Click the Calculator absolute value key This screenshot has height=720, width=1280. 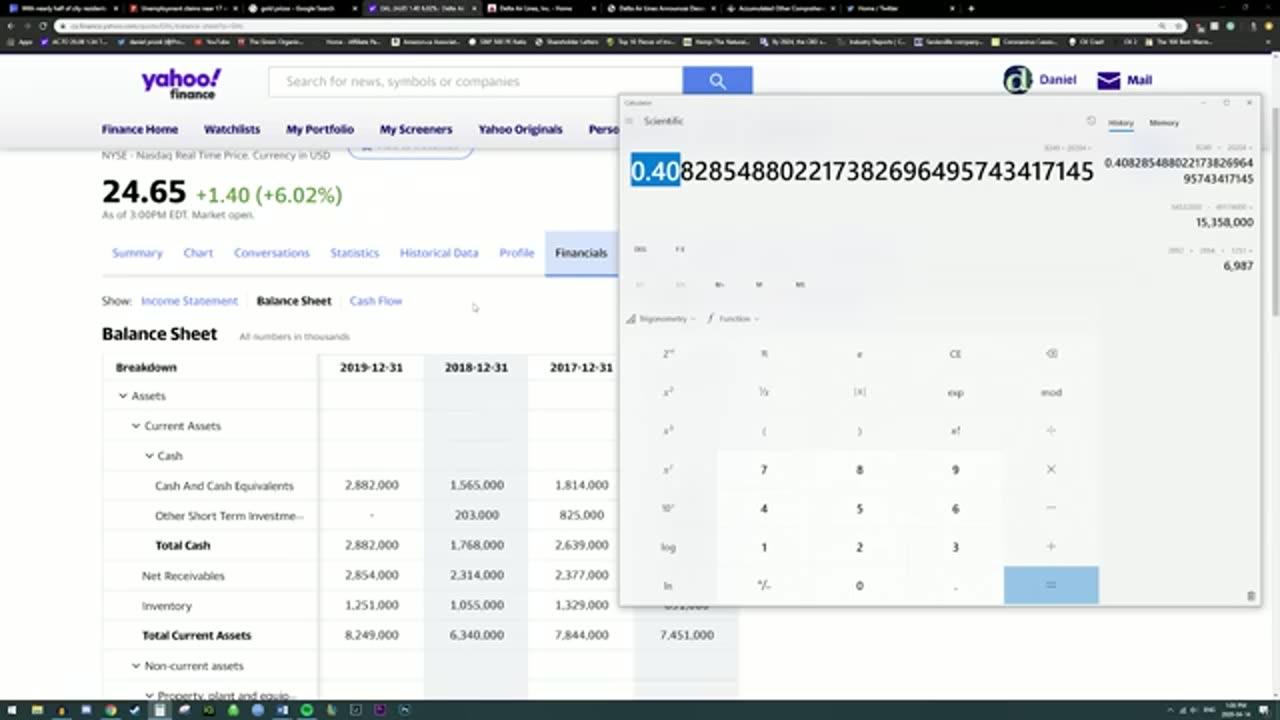[x=859, y=393]
